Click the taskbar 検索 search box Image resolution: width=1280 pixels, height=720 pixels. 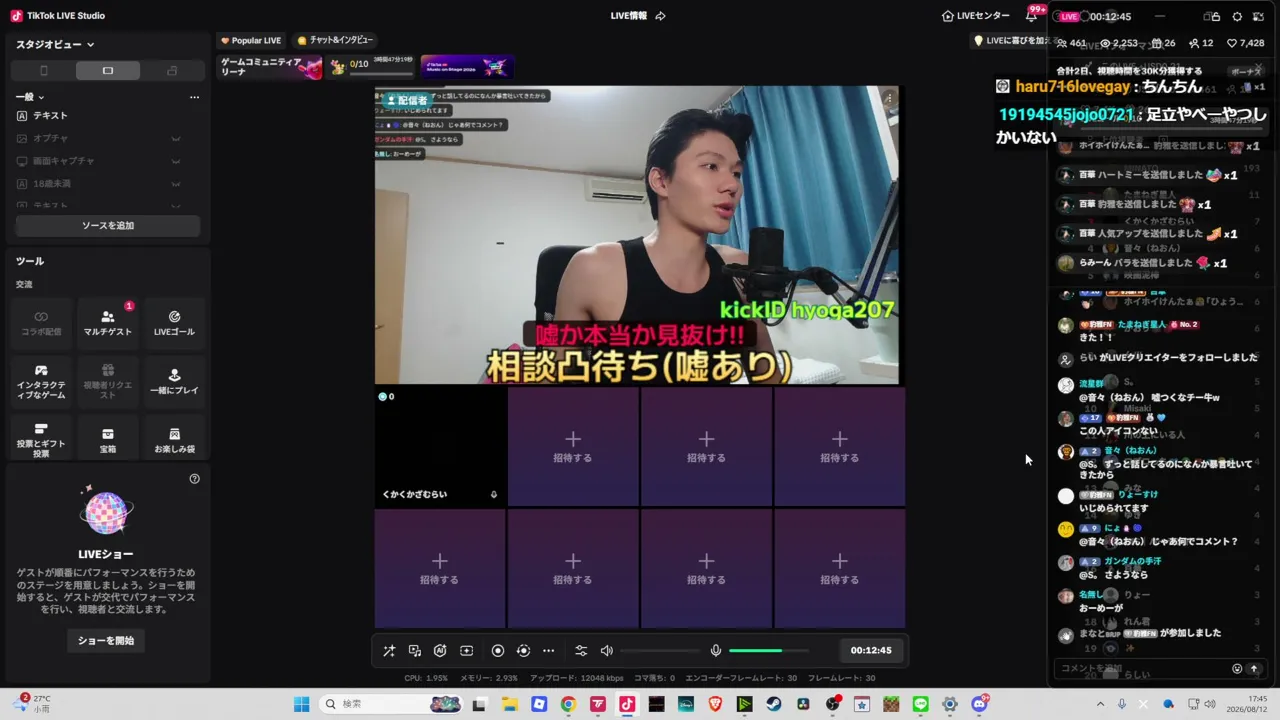coord(392,704)
